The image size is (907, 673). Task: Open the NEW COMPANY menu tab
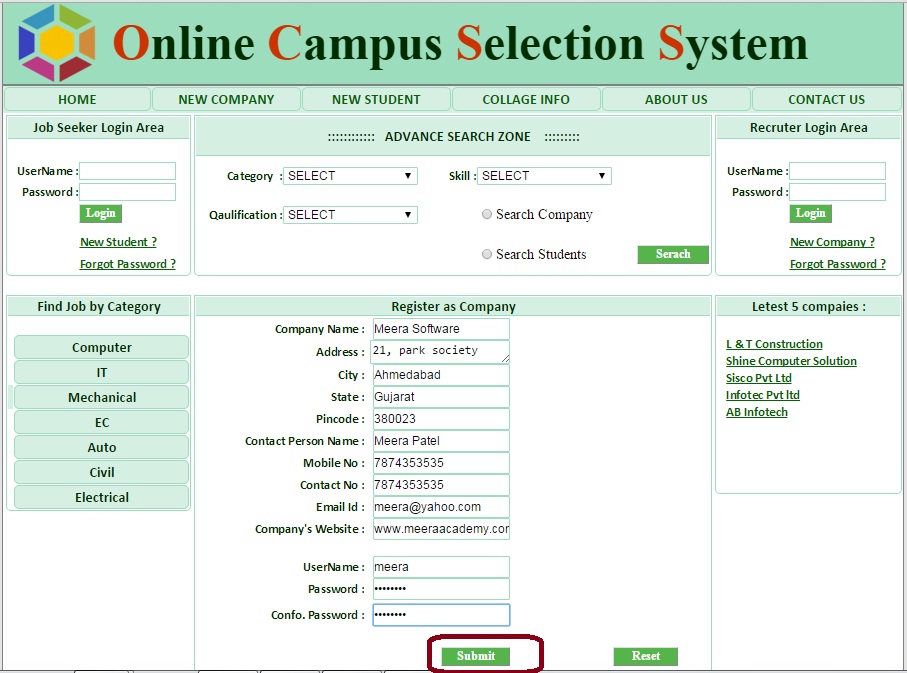tap(226, 99)
